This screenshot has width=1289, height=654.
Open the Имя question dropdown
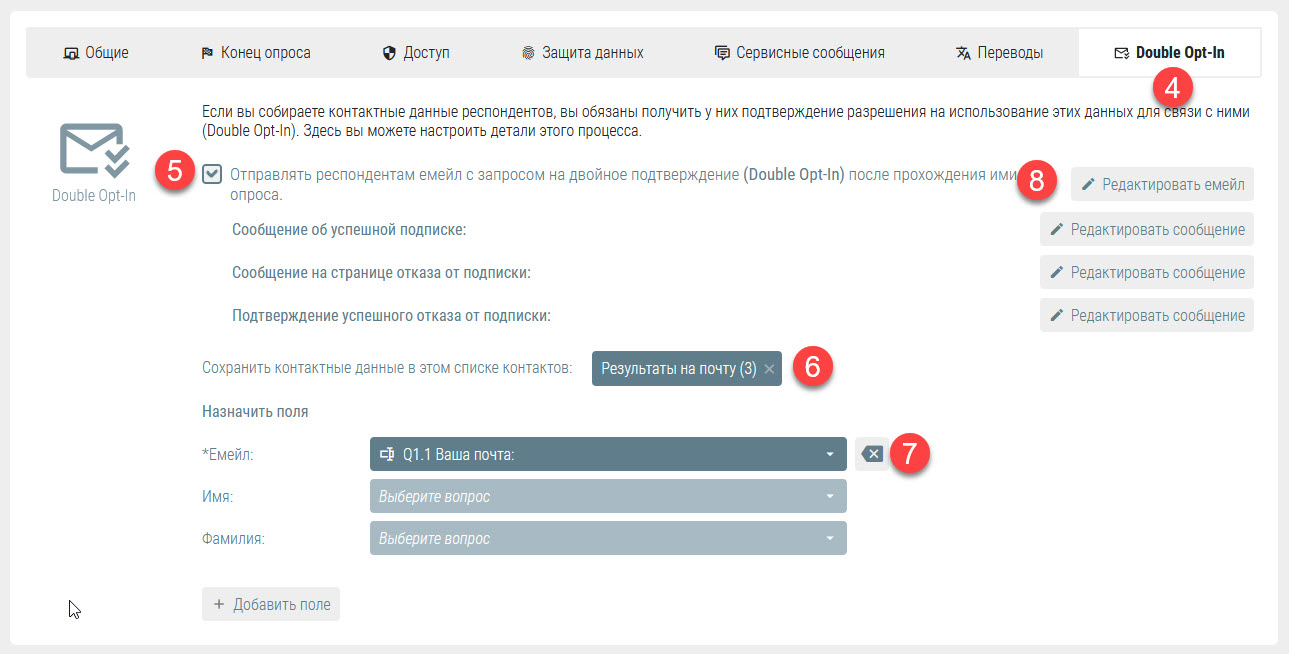click(x=608, y=496)
